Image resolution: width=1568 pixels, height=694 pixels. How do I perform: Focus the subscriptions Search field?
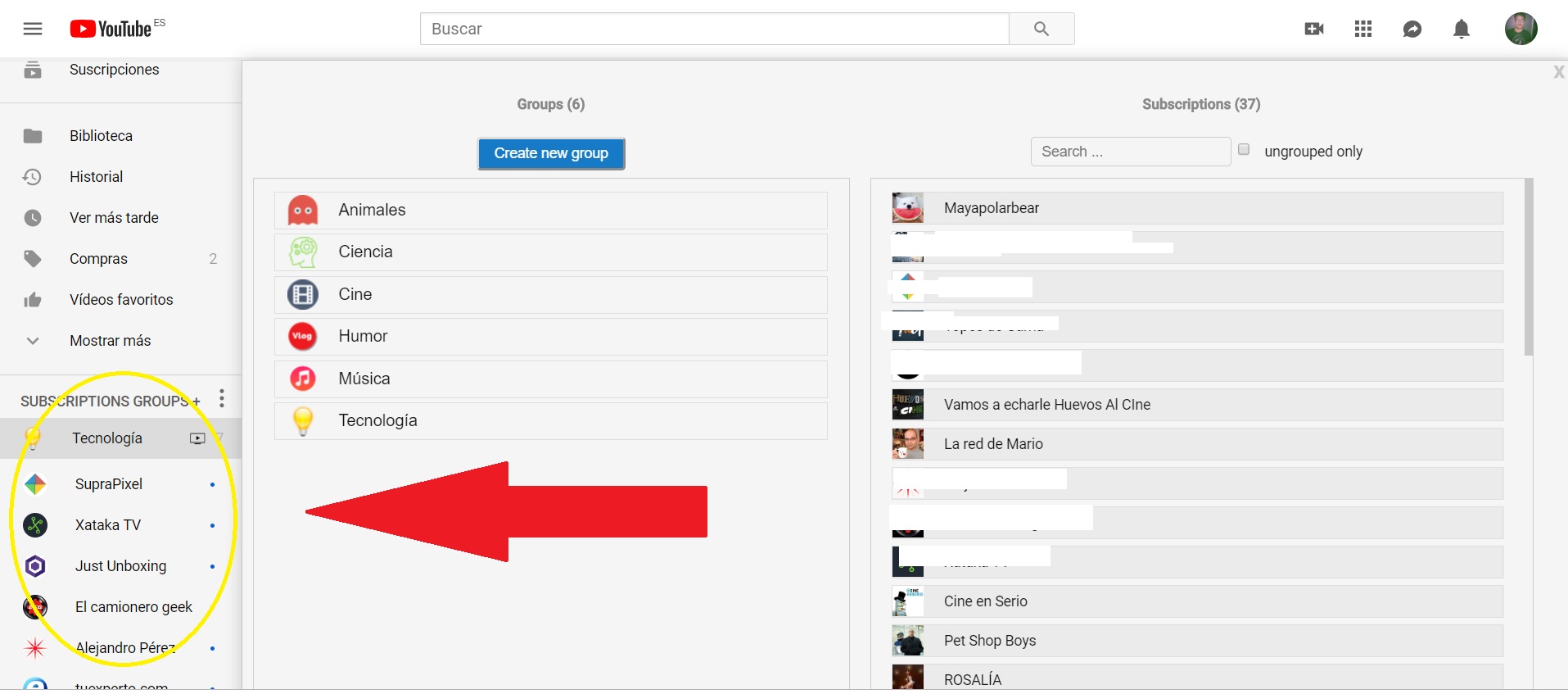[1130, 152]
